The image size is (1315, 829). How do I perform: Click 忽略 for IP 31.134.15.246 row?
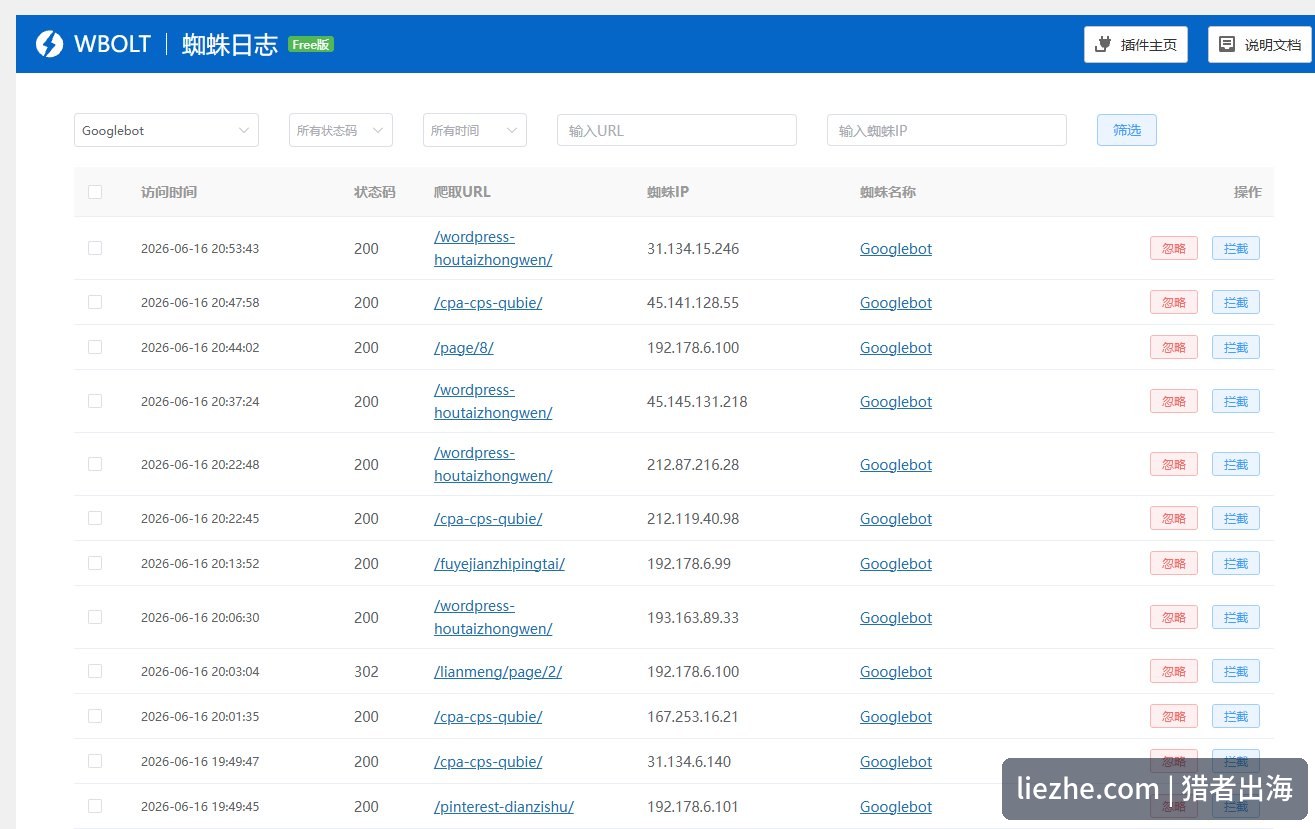(1174, 248)
